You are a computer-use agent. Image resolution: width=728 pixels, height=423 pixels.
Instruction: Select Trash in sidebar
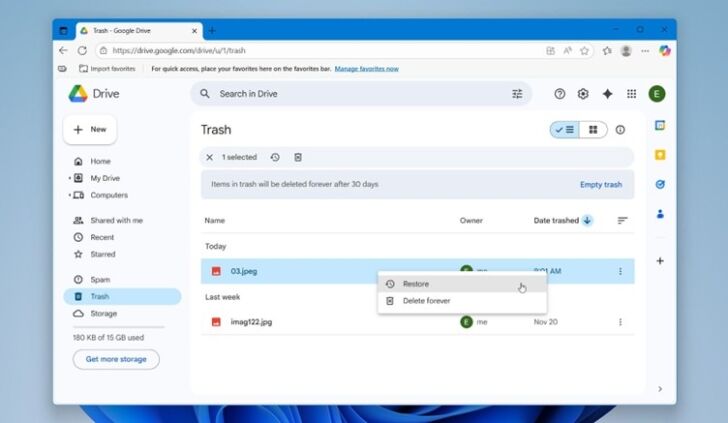point(122,296)
